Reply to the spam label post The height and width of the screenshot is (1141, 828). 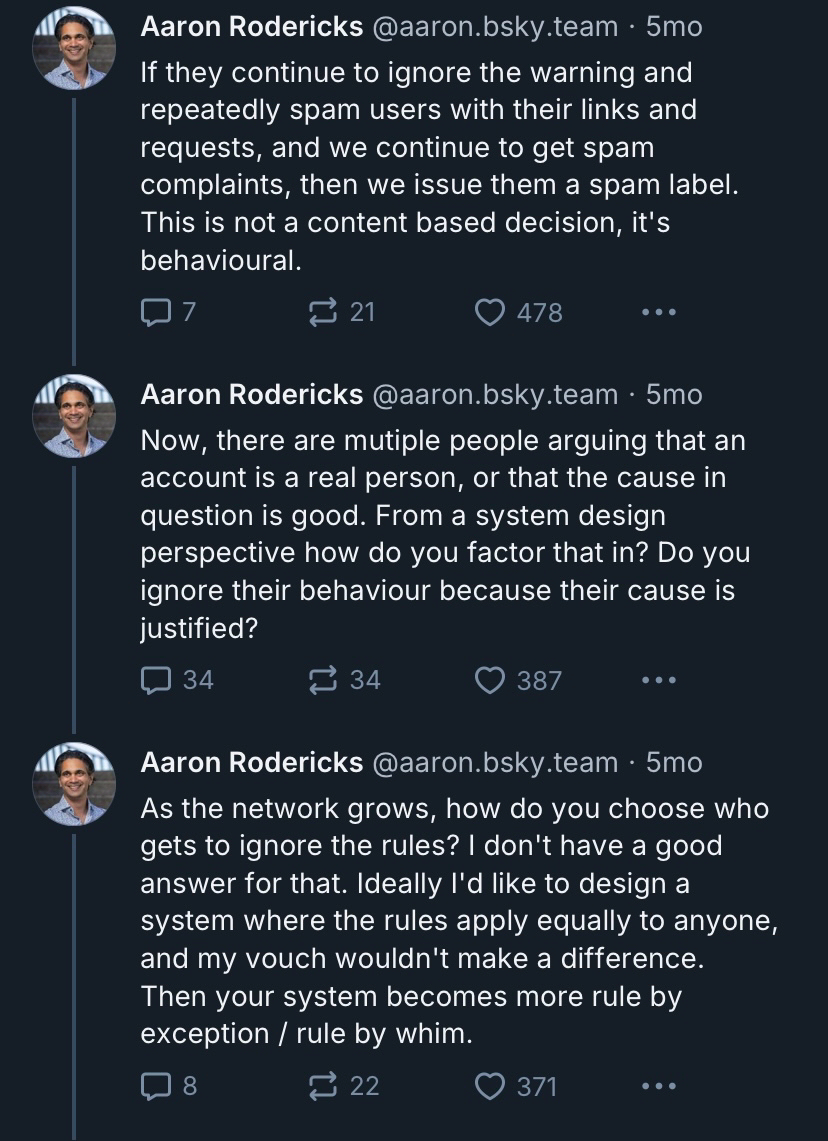point(156,313)
